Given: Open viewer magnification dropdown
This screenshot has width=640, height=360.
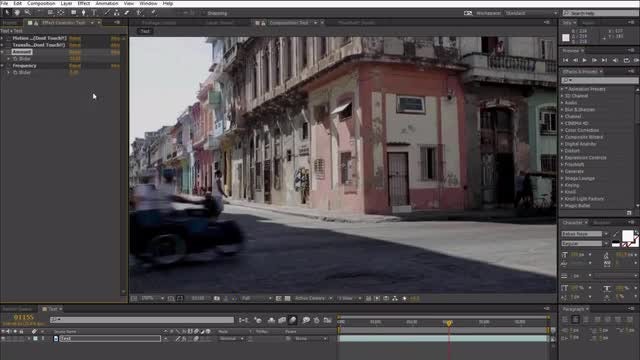Looking at the screenshot, I should pos(152,298).
